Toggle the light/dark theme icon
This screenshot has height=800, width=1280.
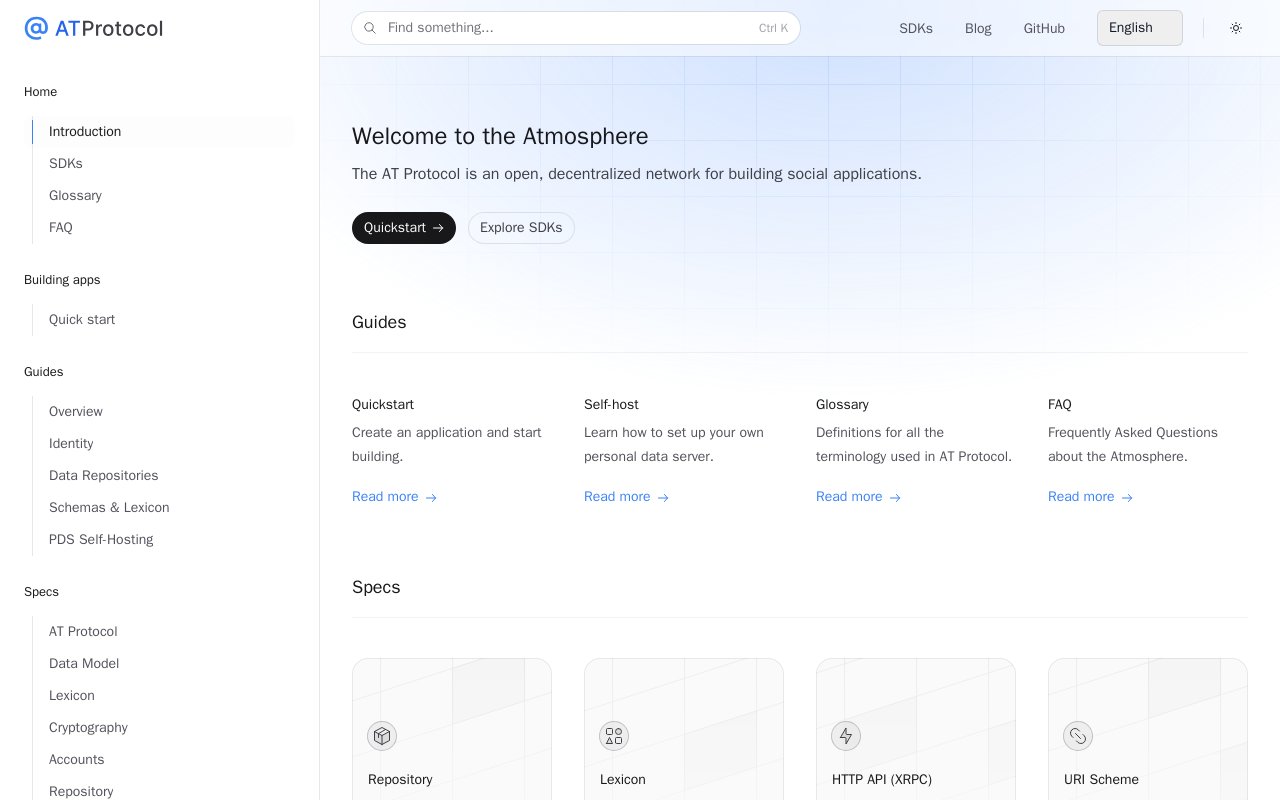(1236, 28)
